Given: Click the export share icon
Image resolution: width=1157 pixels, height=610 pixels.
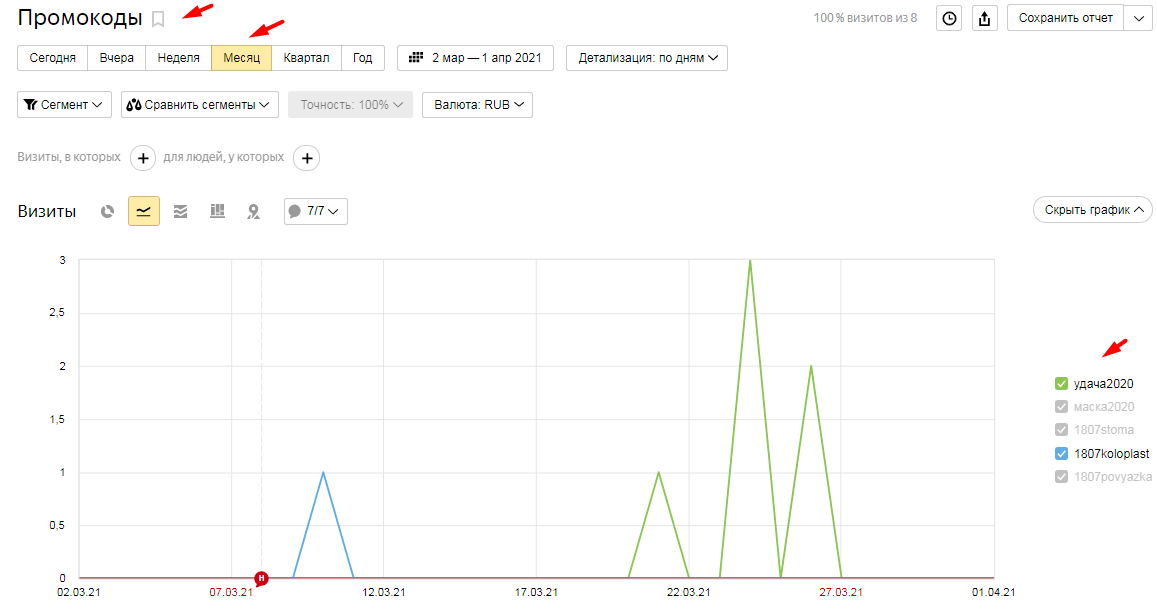Looking at the screenshot, I should click(x=984, y=18).
